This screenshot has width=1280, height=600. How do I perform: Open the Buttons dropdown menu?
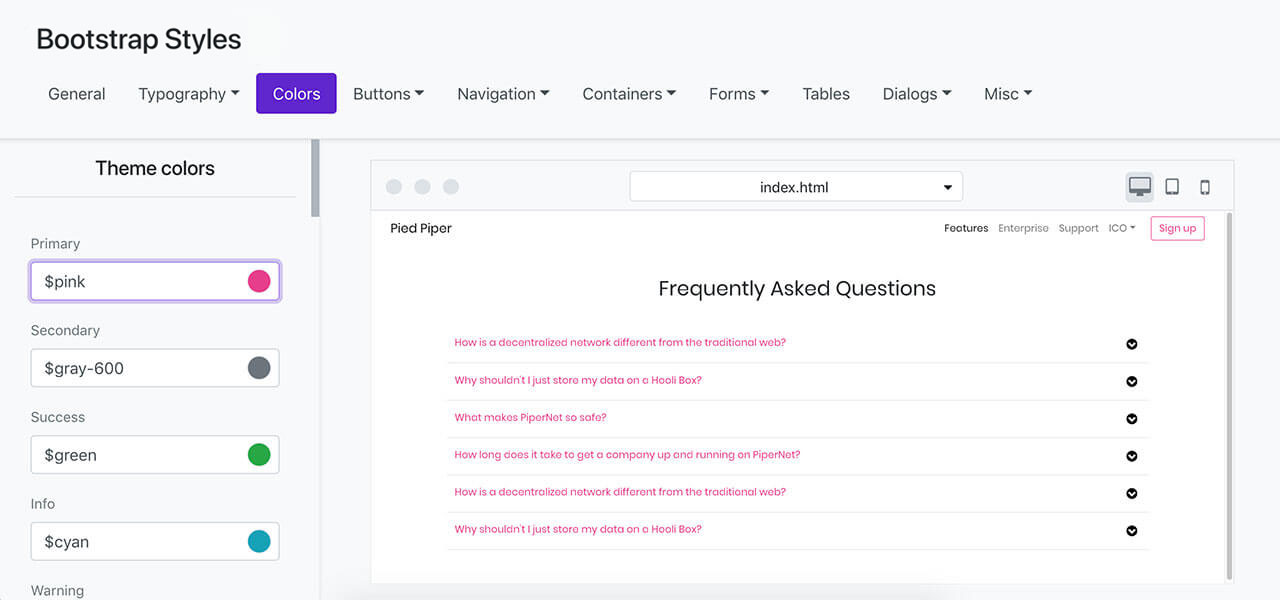point(389,94)
